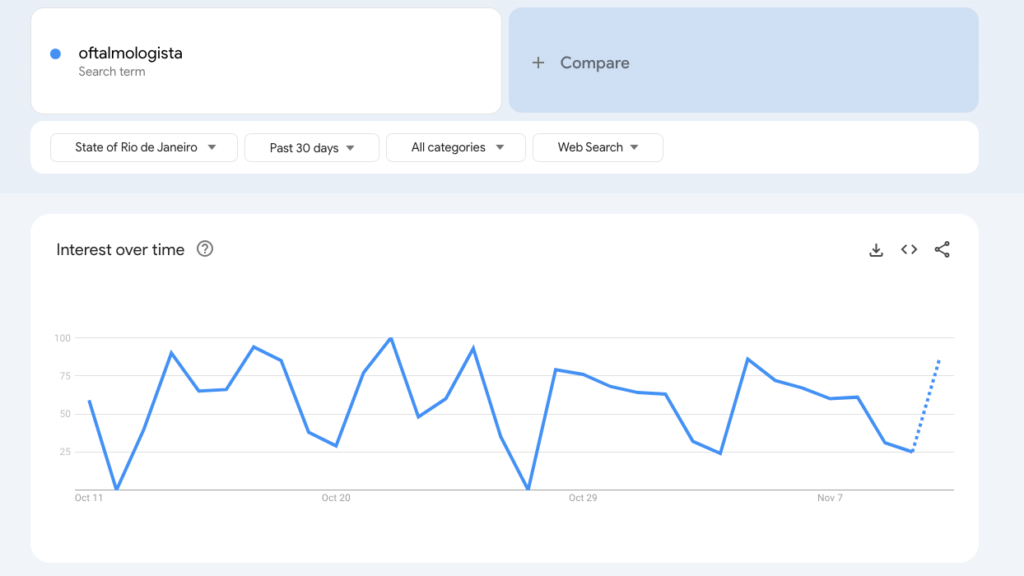Open the Web Search type dropdown

598,148
